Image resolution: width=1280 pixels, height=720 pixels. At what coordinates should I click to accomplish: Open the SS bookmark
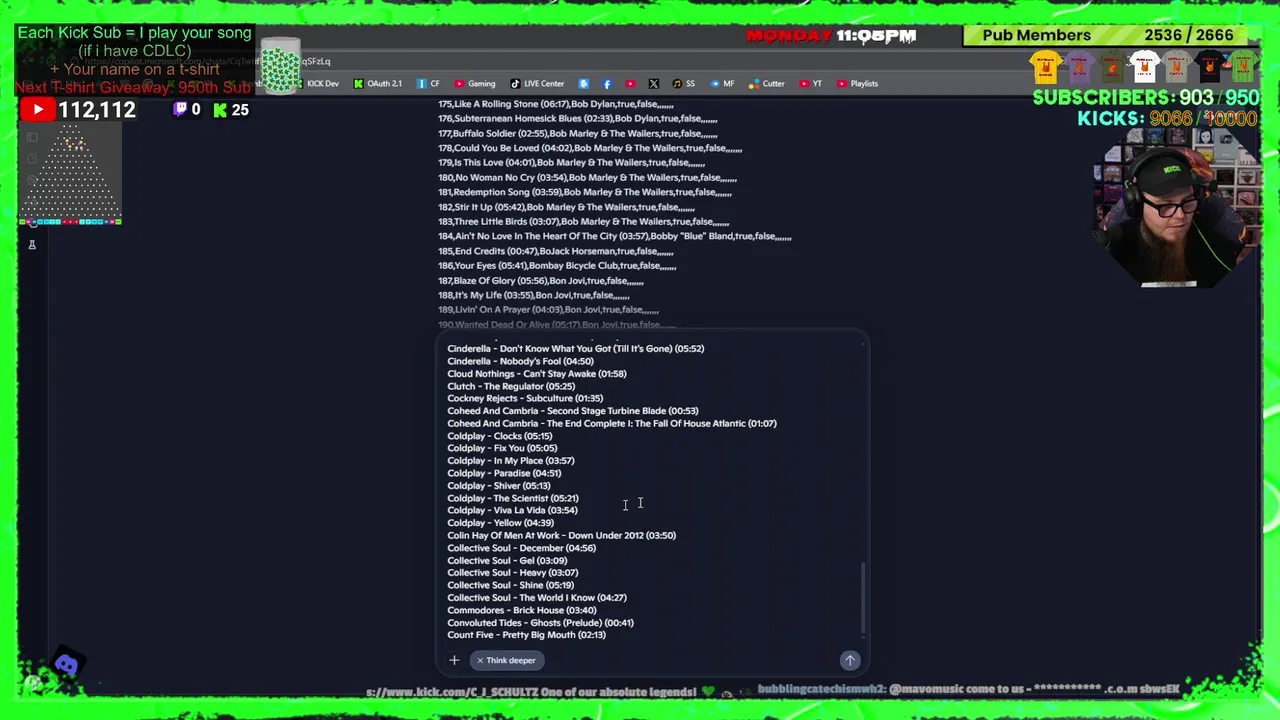point(684,84)
